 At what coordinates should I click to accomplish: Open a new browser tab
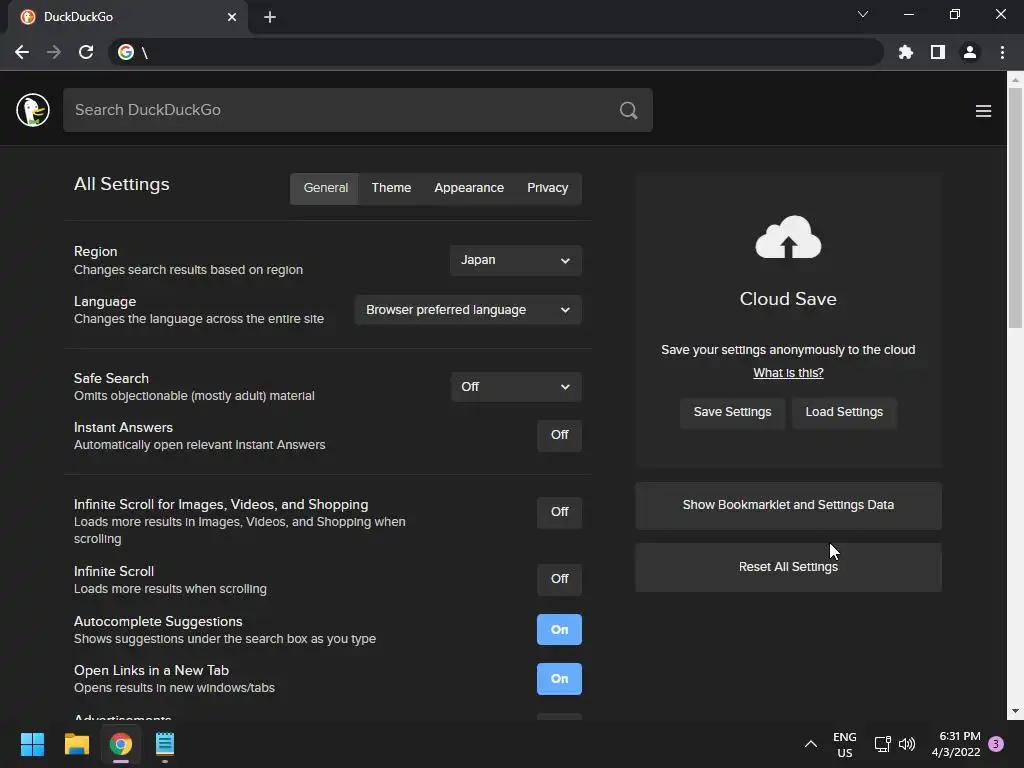tap(270, 17)
